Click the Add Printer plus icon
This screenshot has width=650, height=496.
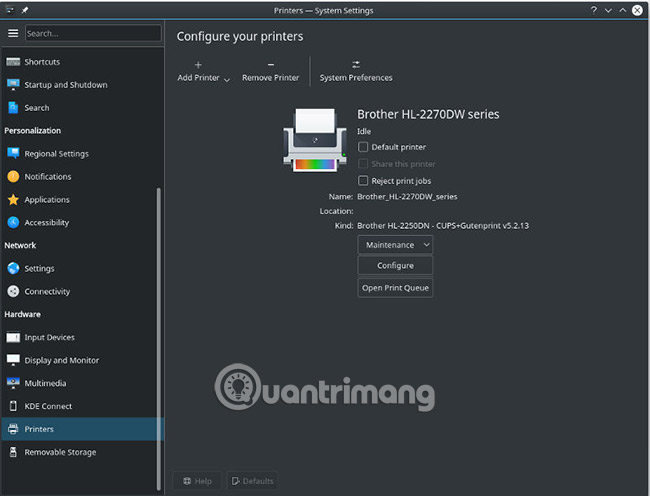click(x=198, y=65)
